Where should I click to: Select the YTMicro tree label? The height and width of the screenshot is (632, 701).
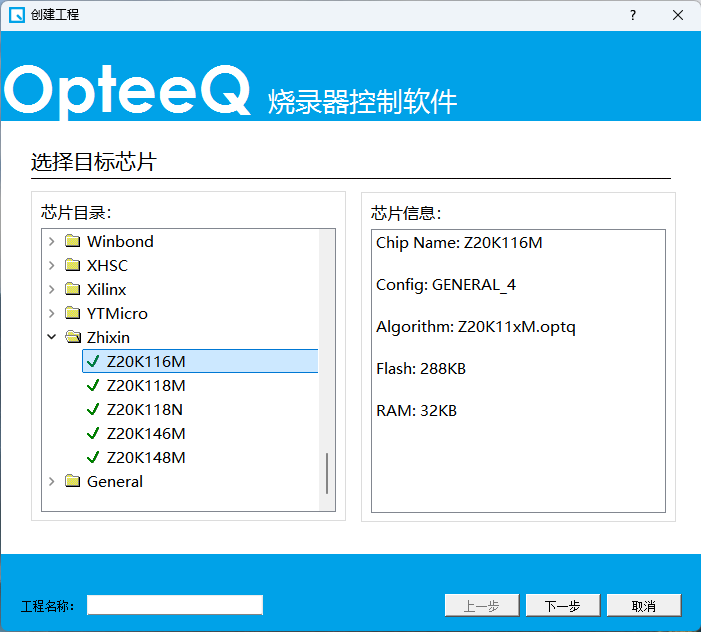pyautogui.click(x=117, y=313)
